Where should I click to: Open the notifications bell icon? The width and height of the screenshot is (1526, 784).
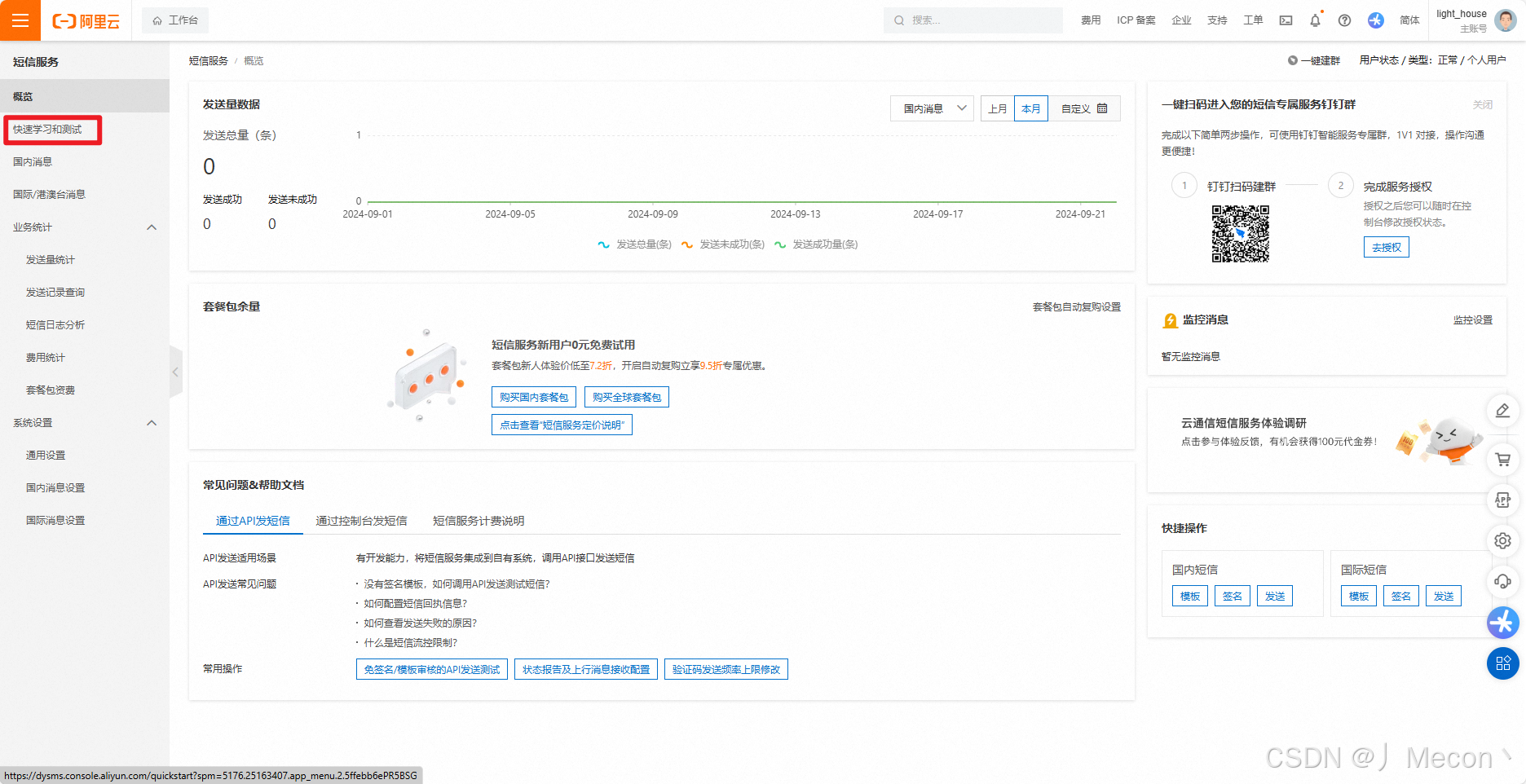point(1315,20)
